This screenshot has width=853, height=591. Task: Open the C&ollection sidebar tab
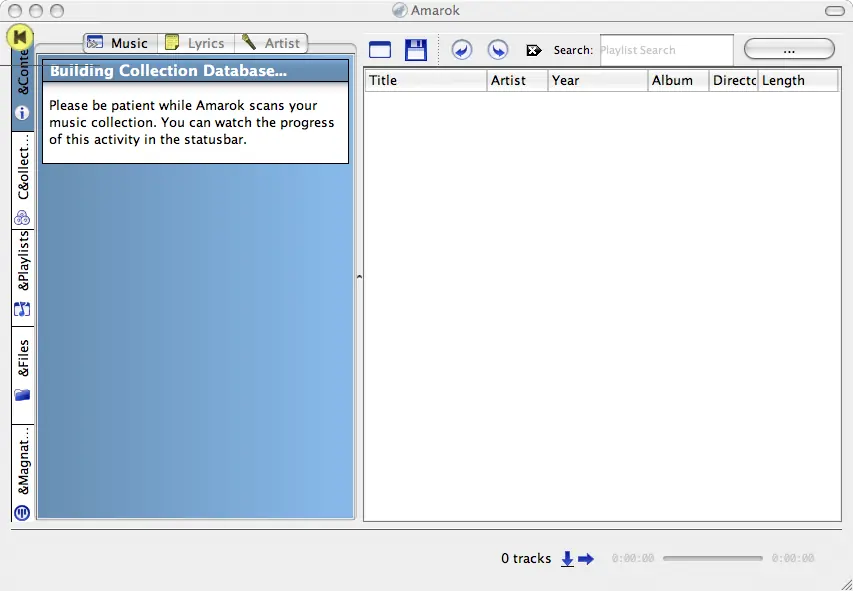(x=22, y=180)
